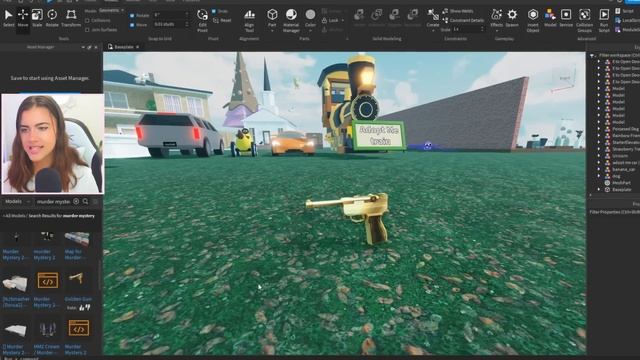Open the Service tool

tap(566, 18)
